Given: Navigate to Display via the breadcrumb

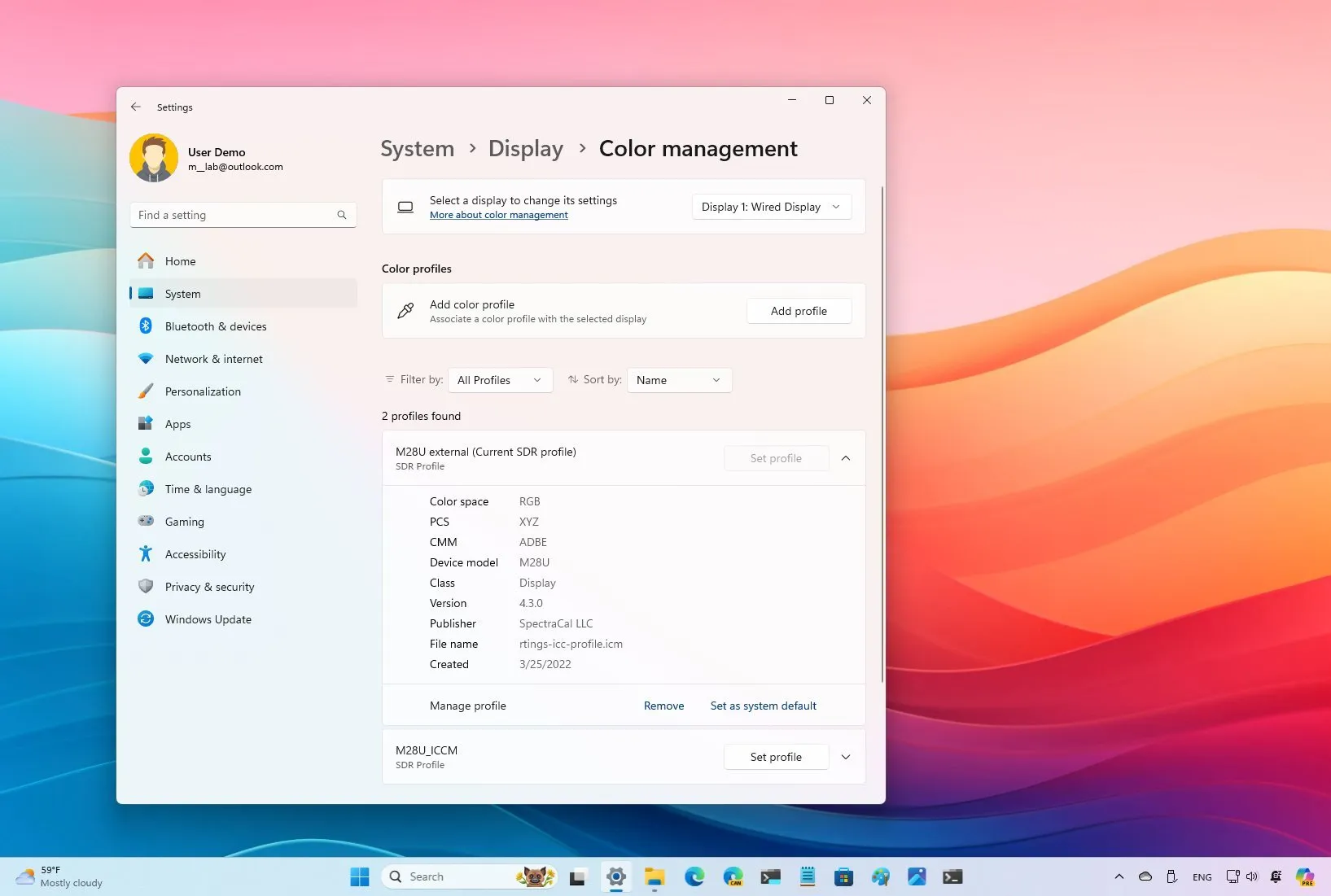Looking at the screenshot, I should click(x=525, y=148).
